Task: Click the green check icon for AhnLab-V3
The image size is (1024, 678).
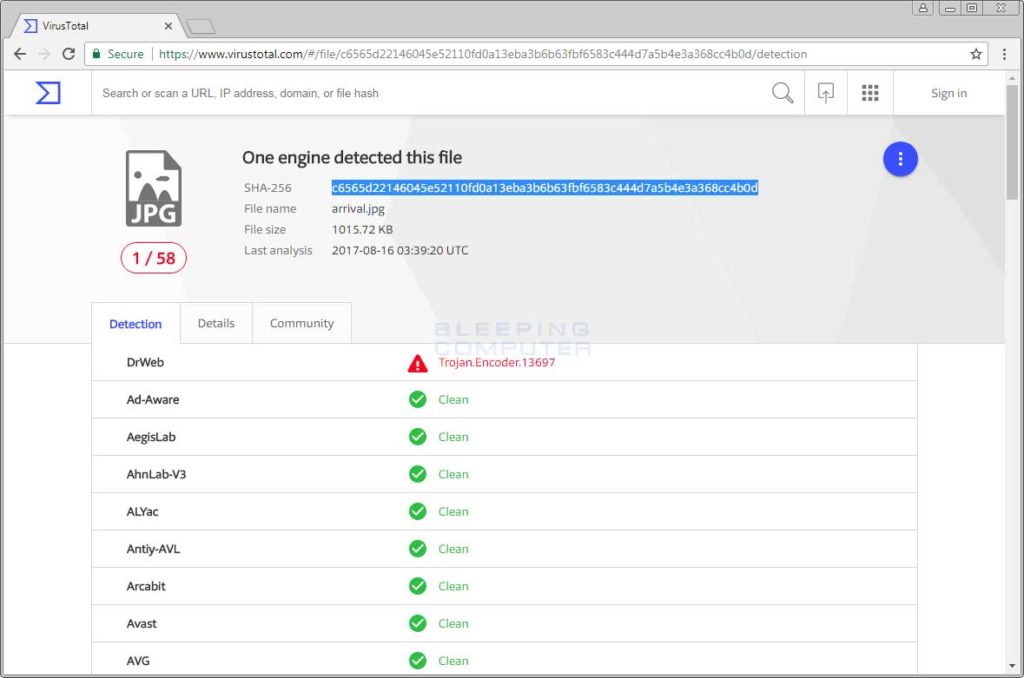Action: (x=417, y=474)
